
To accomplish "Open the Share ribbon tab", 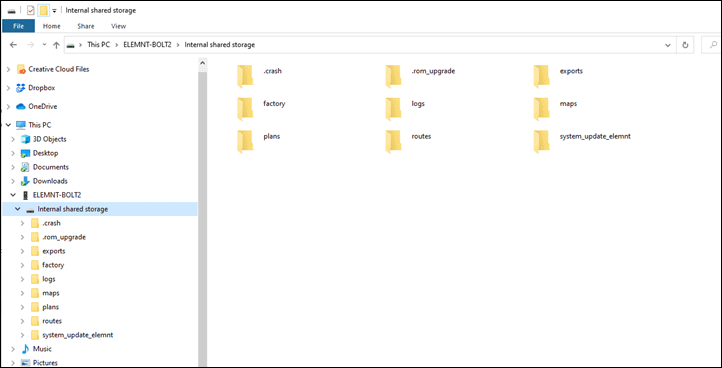I will coord(86,26).
